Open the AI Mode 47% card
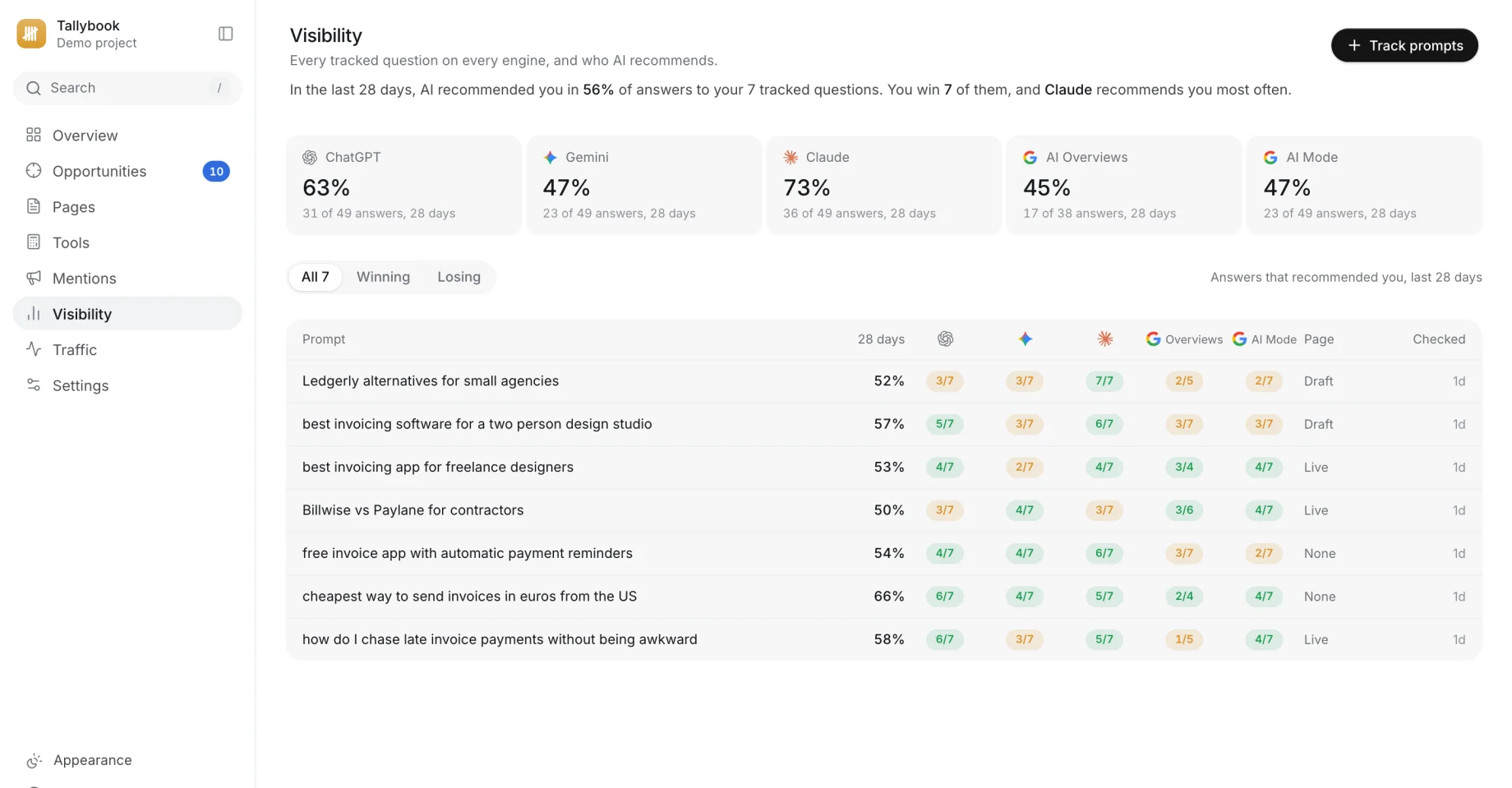This screenshot has width=1512, height=788. (1364, 186)
